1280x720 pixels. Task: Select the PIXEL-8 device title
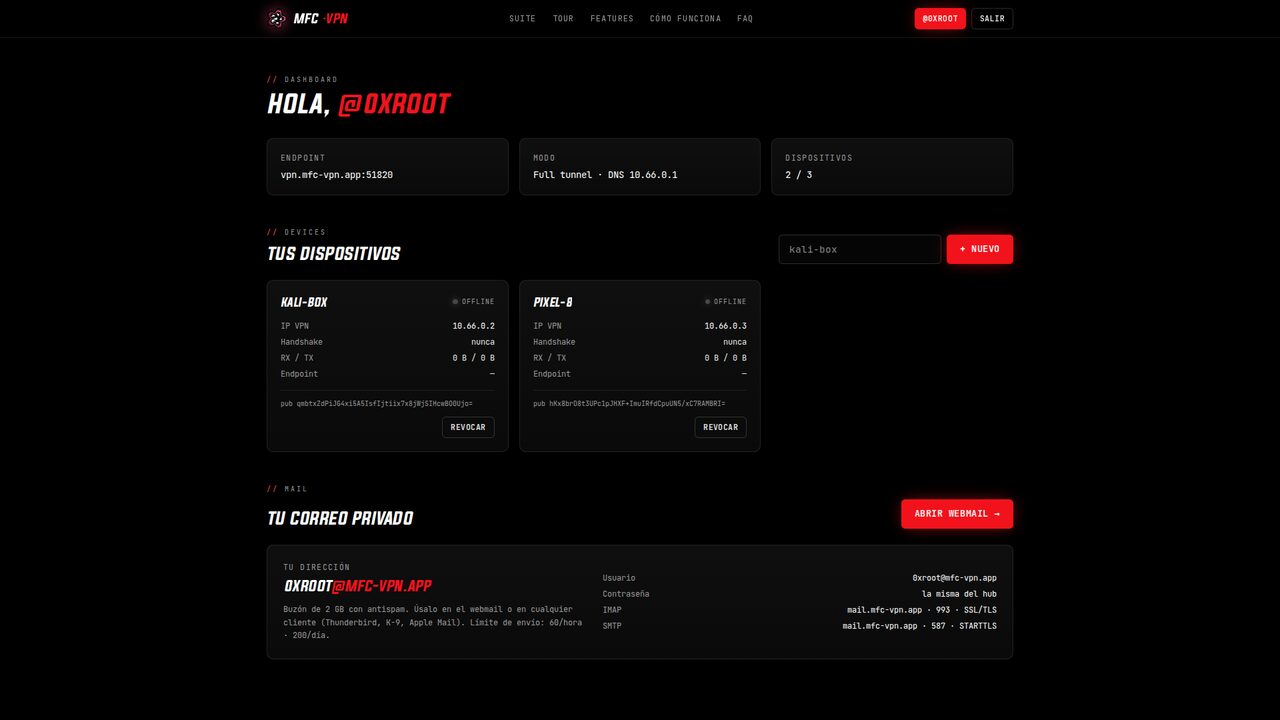coord(553,302)
